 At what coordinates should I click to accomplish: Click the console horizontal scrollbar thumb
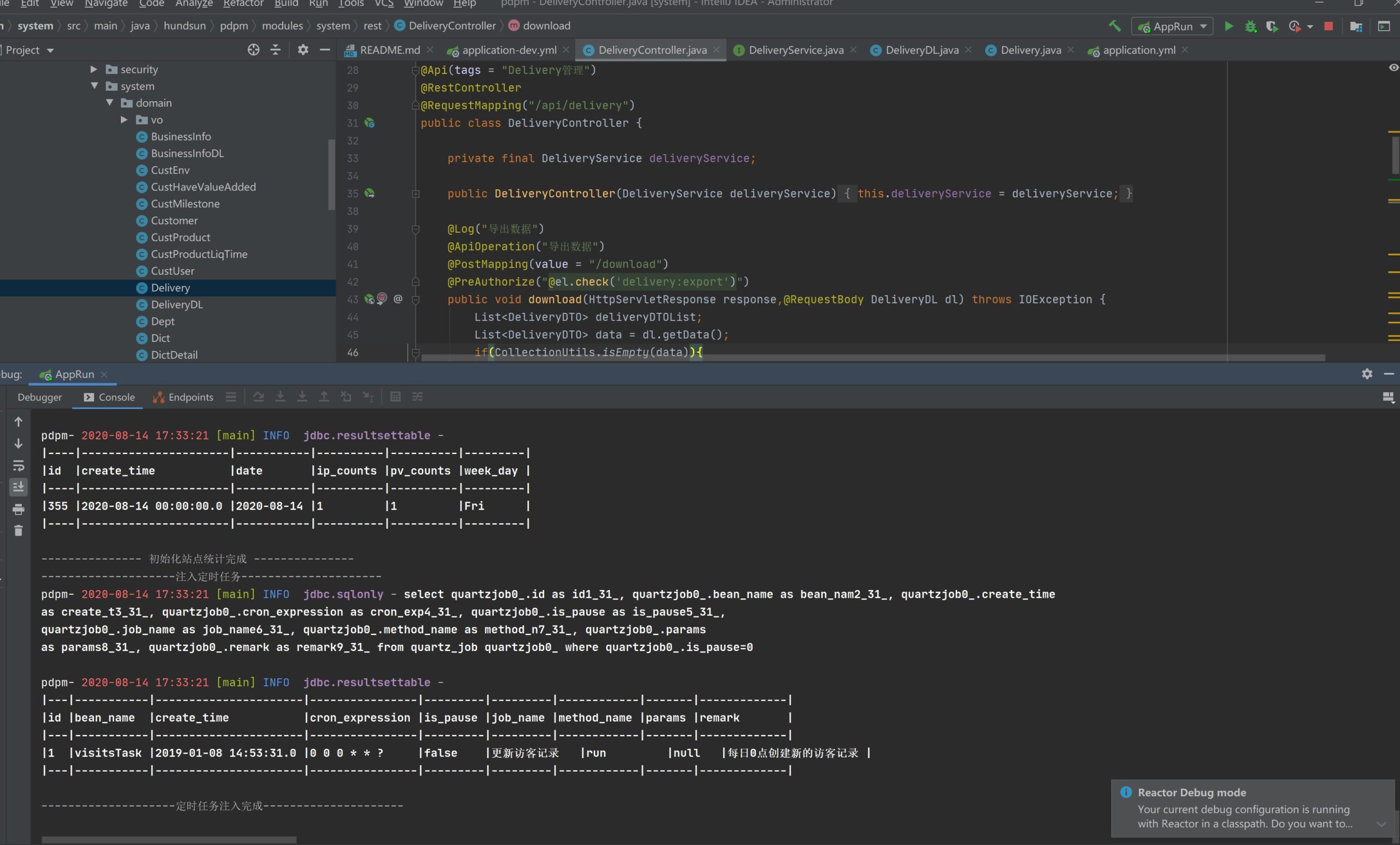[169, 840]
